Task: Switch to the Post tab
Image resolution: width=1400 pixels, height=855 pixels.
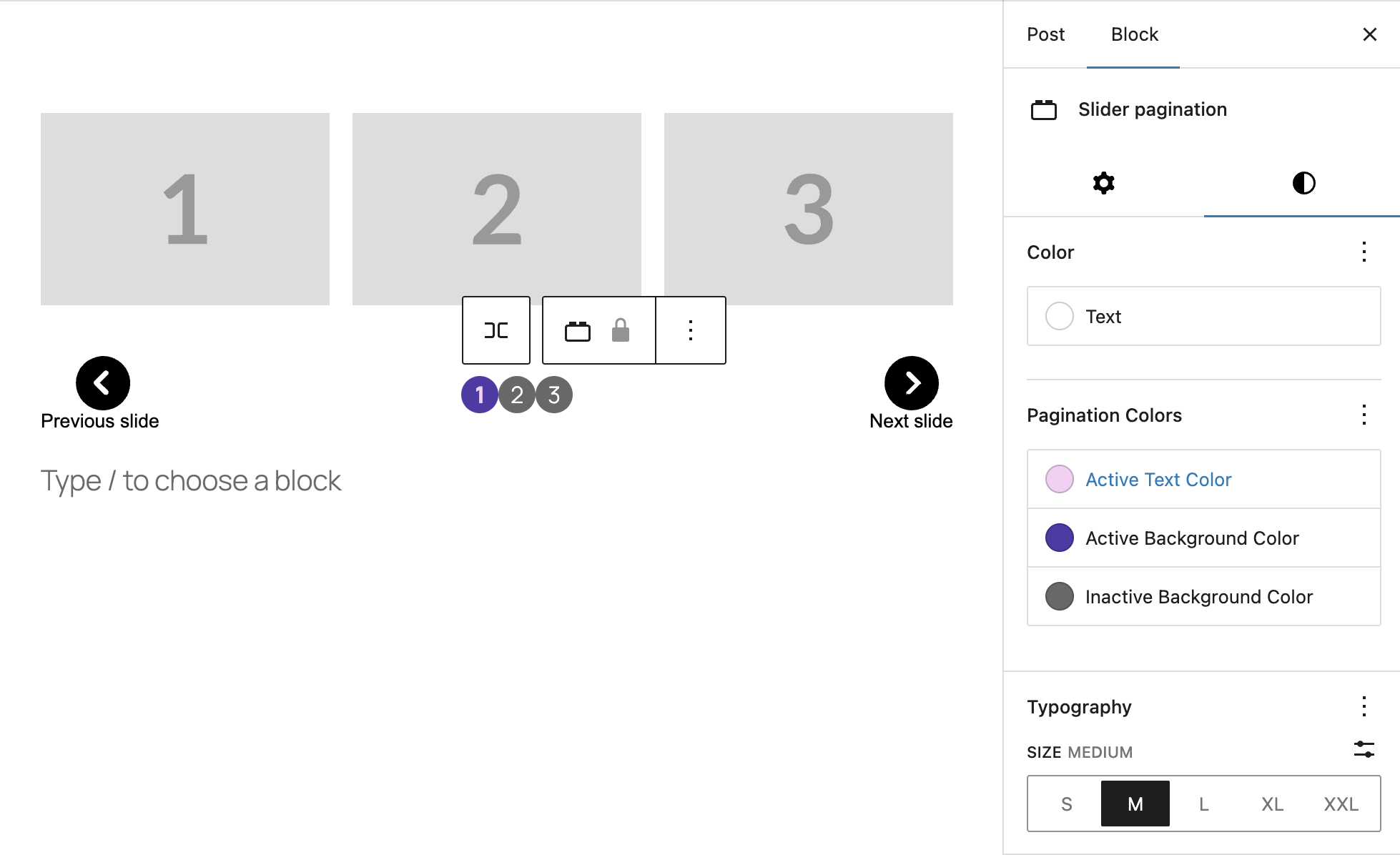Action: [1045, 34]
